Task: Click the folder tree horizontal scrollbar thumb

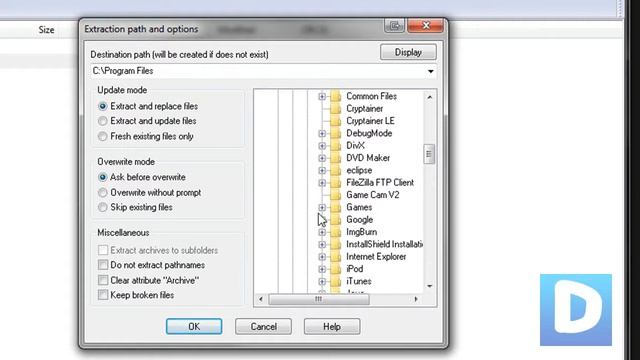Action: (x=319, y=299)
